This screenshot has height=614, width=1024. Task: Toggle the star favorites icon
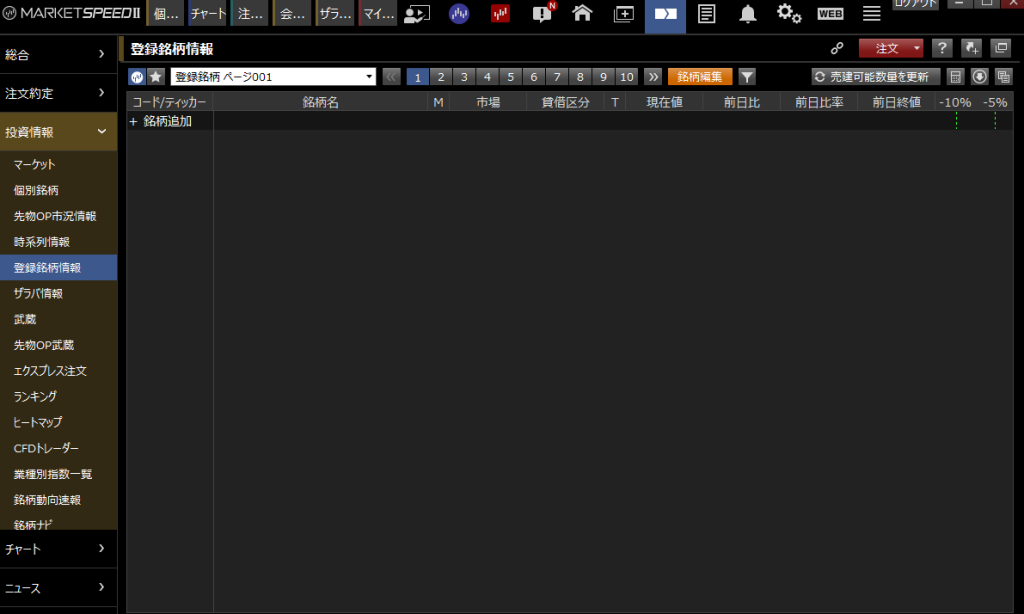[156, 77]
